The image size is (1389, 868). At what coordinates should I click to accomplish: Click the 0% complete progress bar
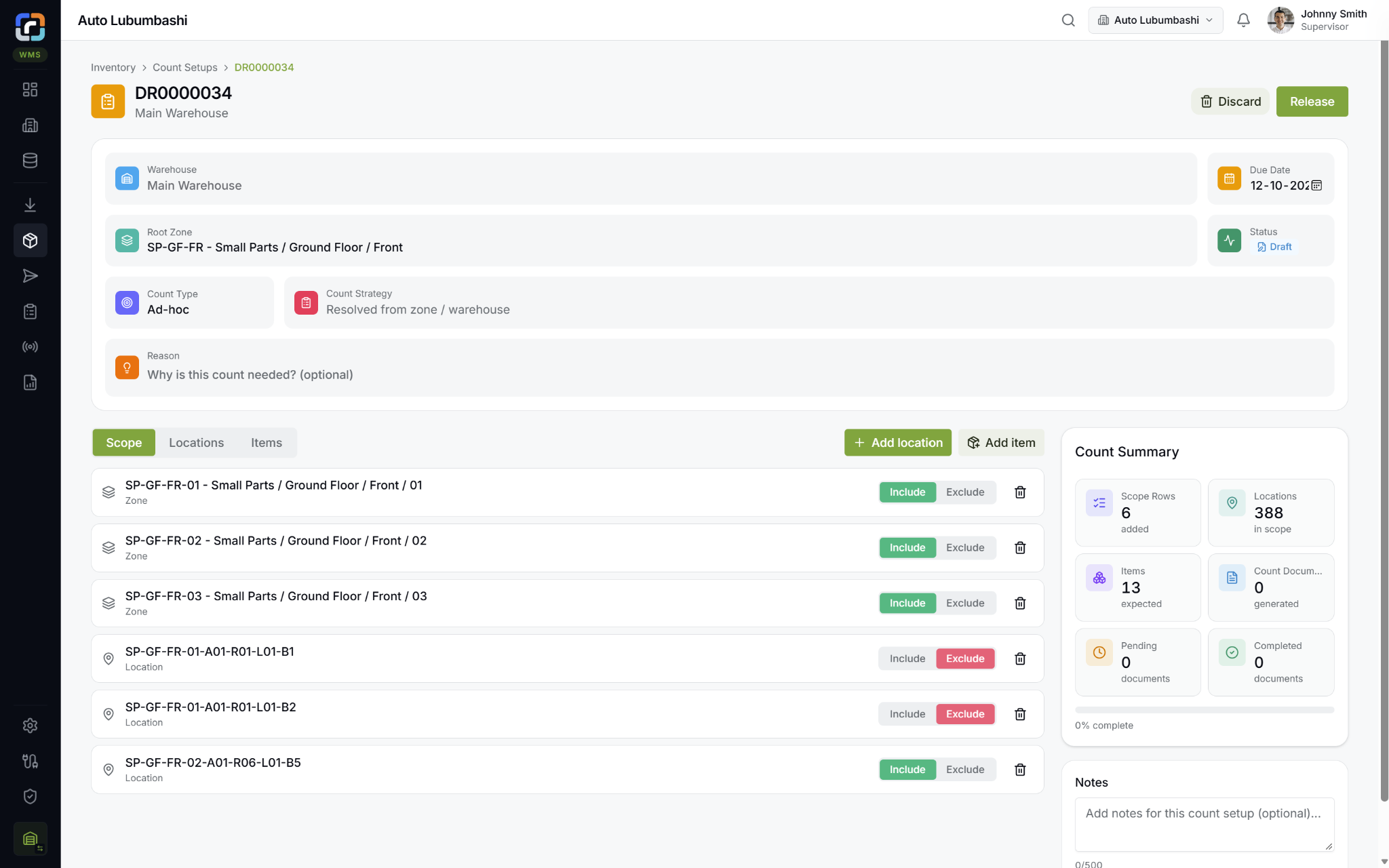tap(1204, 710)
